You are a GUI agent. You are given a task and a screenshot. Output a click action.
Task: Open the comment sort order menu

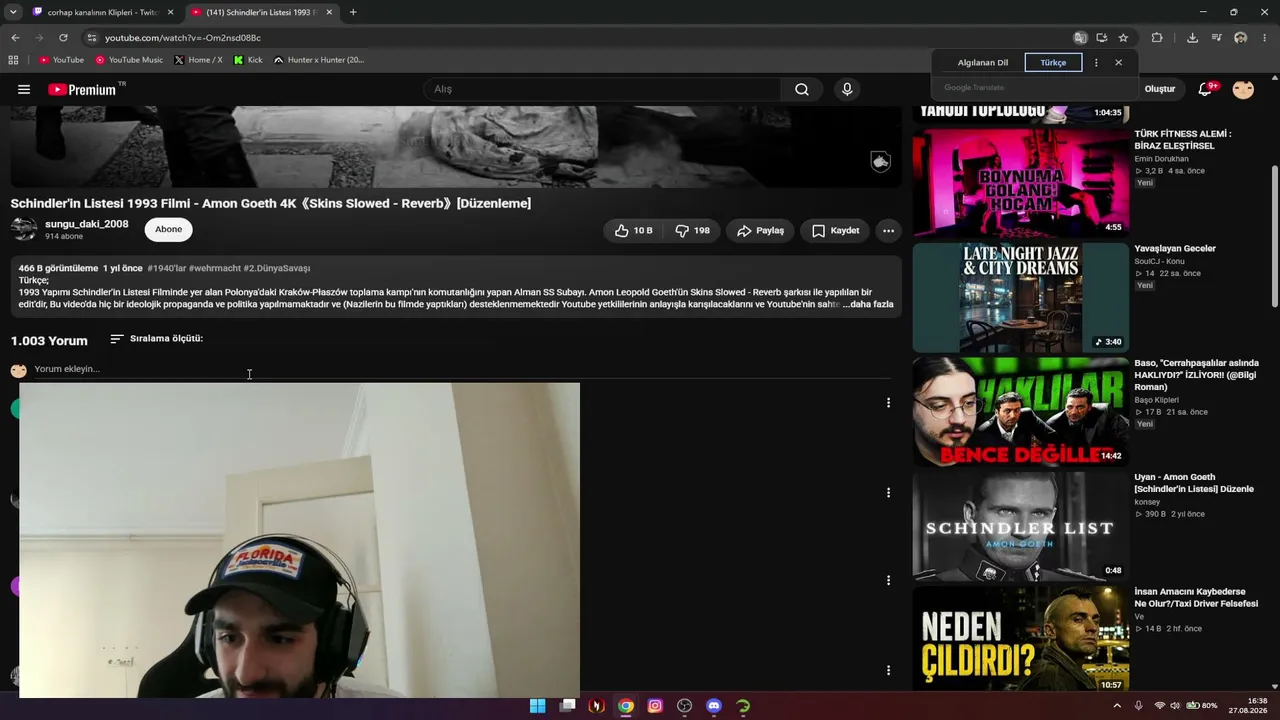pyautogui.click(x=156, y=339)
